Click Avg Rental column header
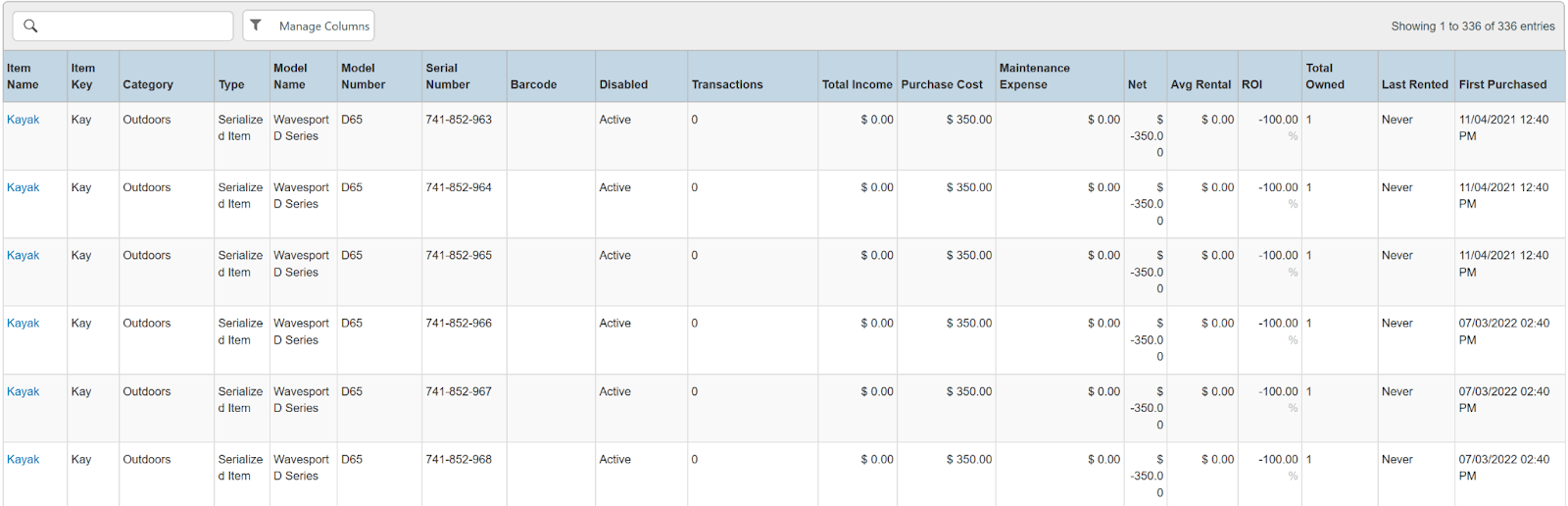Screen dimensions: 1568x506 point(1200,85)
